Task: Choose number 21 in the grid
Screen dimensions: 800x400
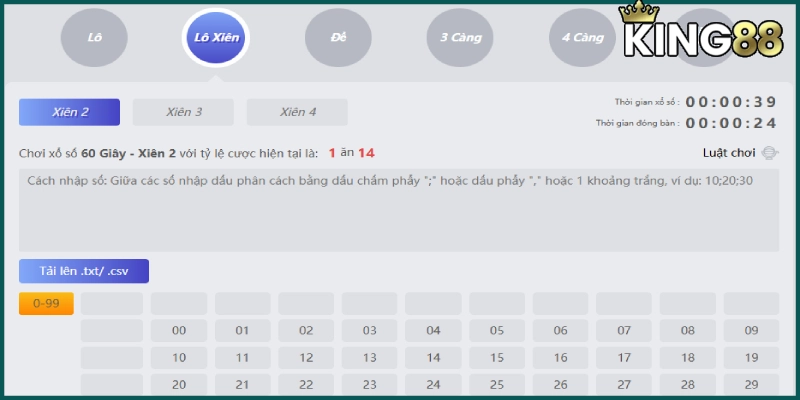Action: (242, 384)
